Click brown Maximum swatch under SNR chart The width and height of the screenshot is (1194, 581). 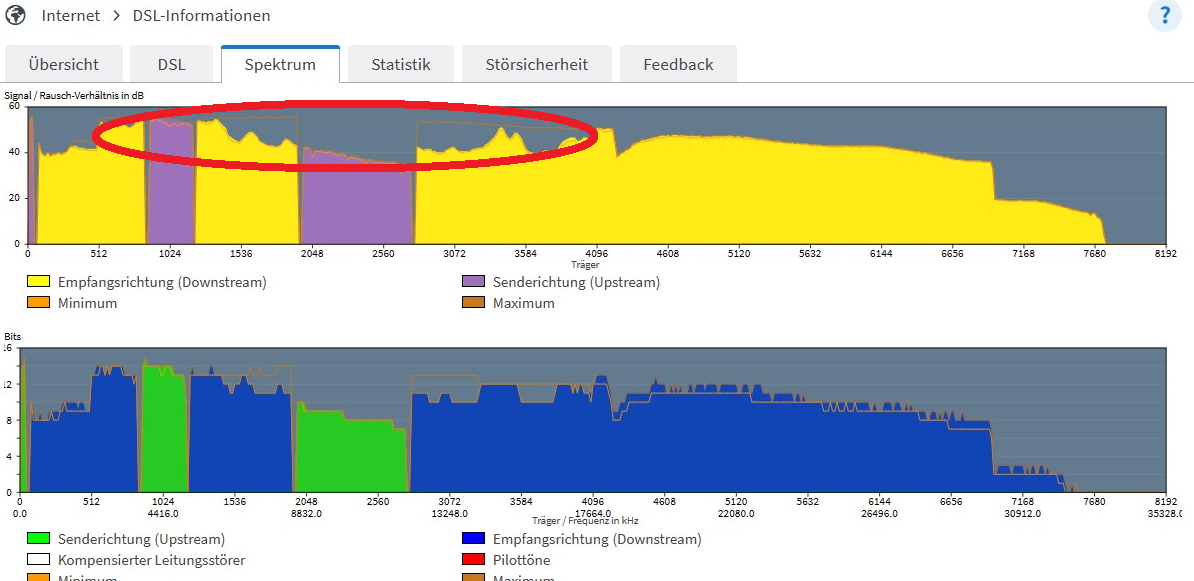474,303
